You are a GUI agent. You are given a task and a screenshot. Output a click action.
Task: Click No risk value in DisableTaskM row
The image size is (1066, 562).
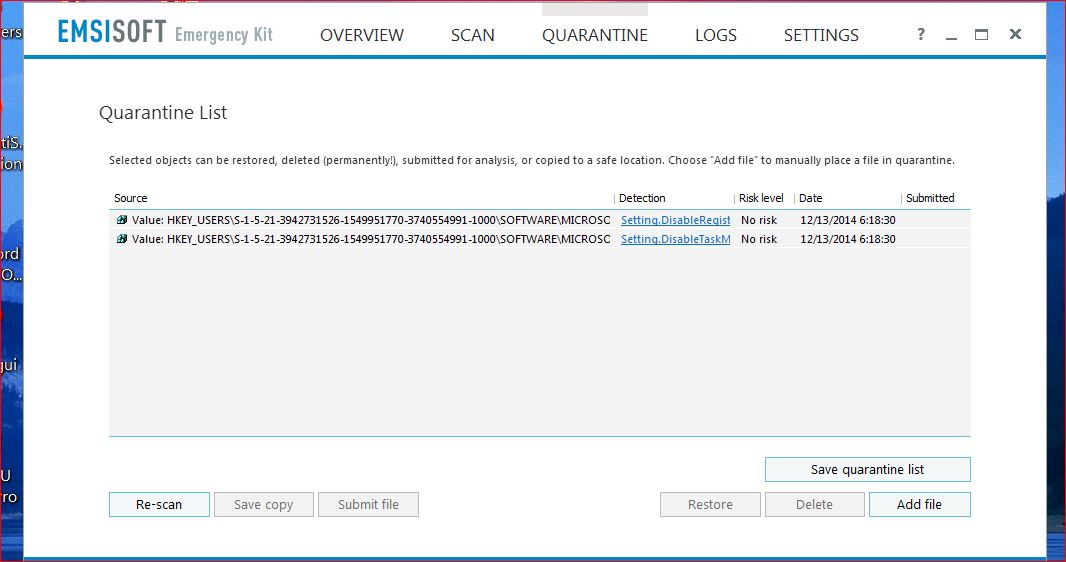pyautogui.click(x=759, y=239)
